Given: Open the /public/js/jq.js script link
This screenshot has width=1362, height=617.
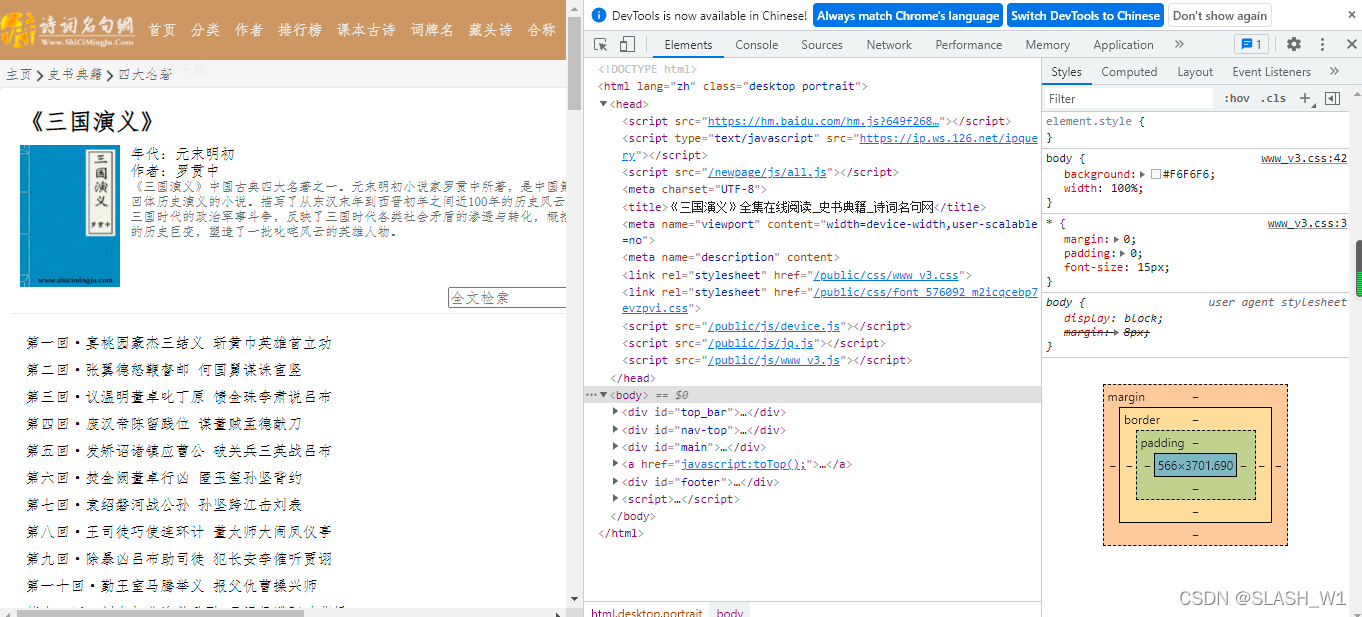Looking at the screenshot, I should click(761, 343).
